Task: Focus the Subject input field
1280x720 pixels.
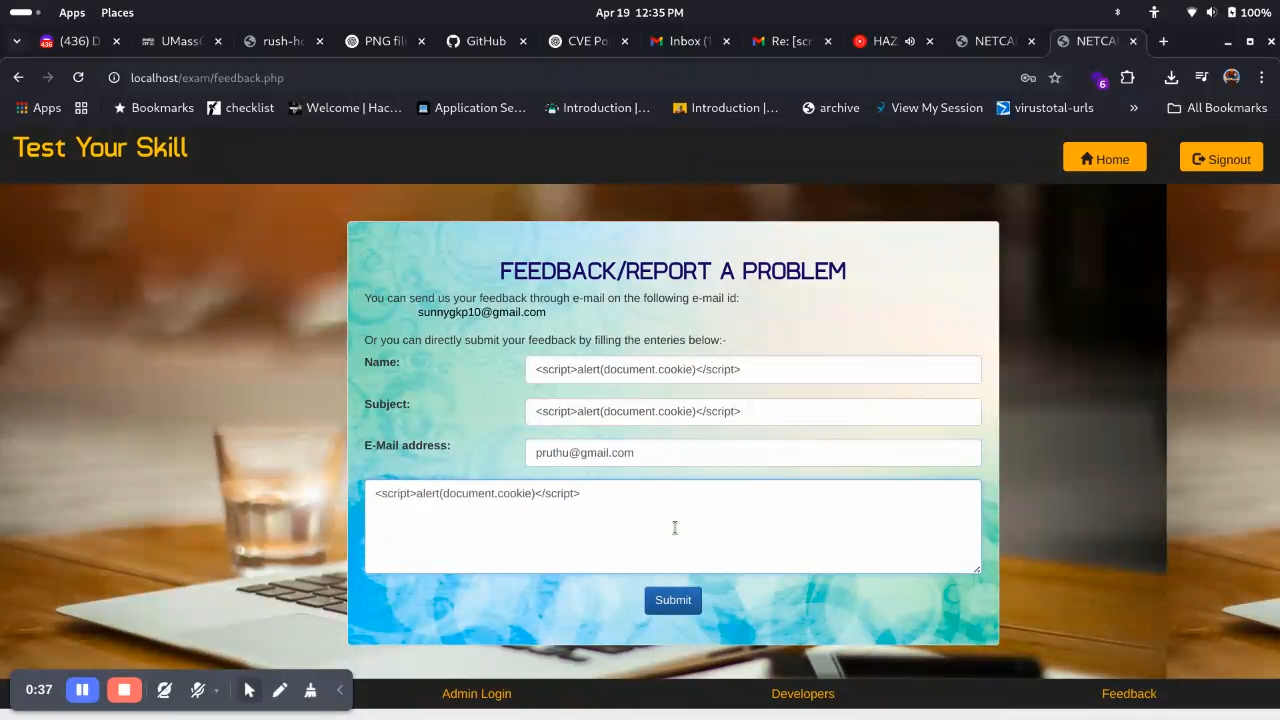Action: tap(753, 411)
